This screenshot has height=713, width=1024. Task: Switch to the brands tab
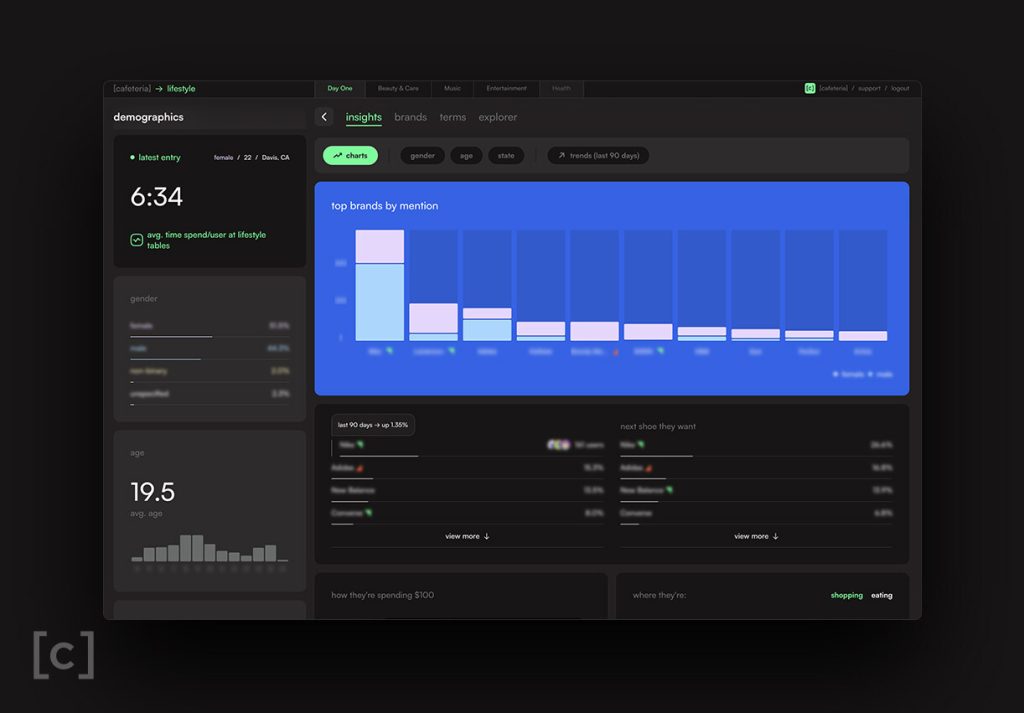(x=411, y=117)
